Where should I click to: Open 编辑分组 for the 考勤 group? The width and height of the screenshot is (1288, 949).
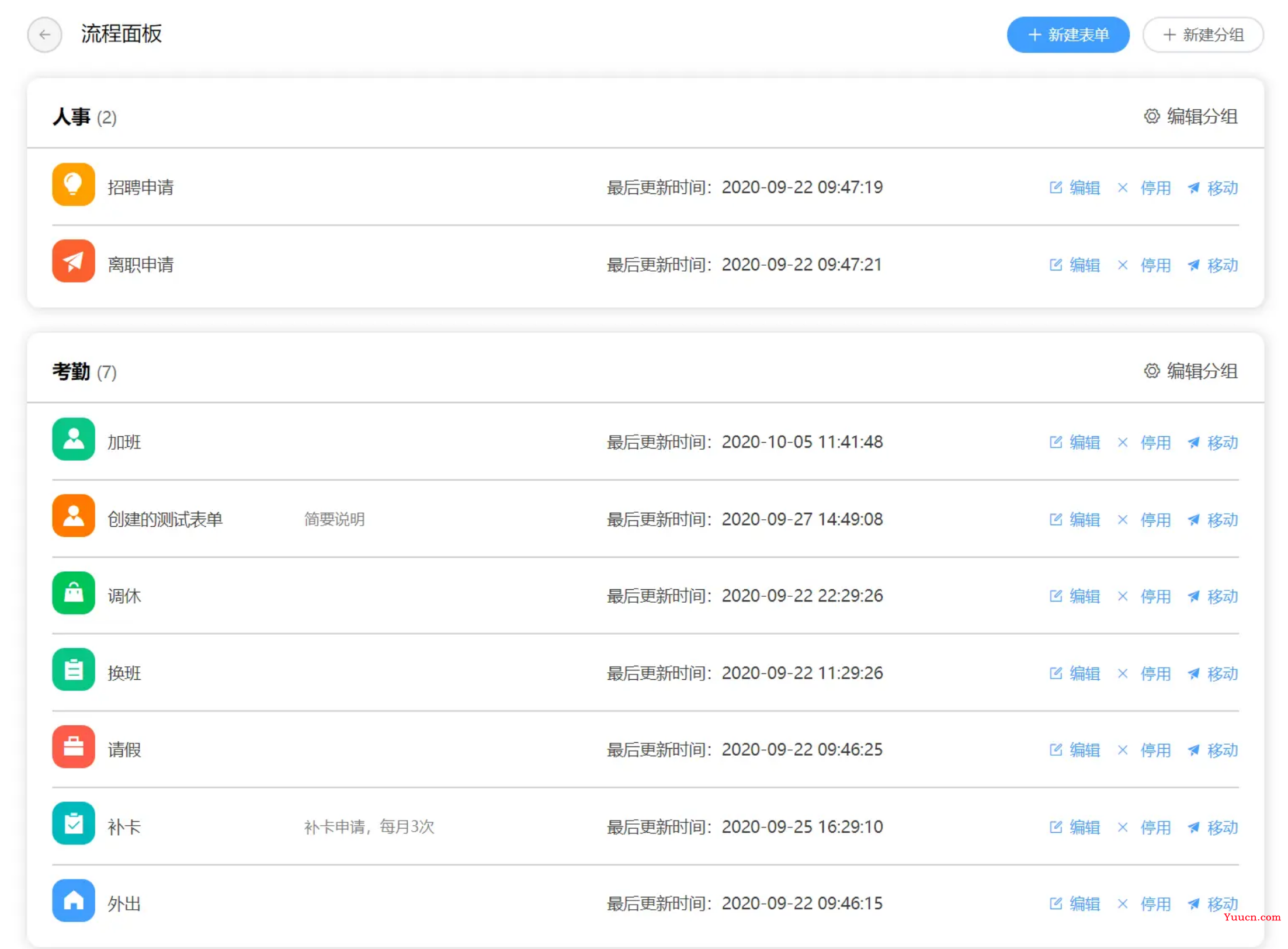click(1190, 371)
